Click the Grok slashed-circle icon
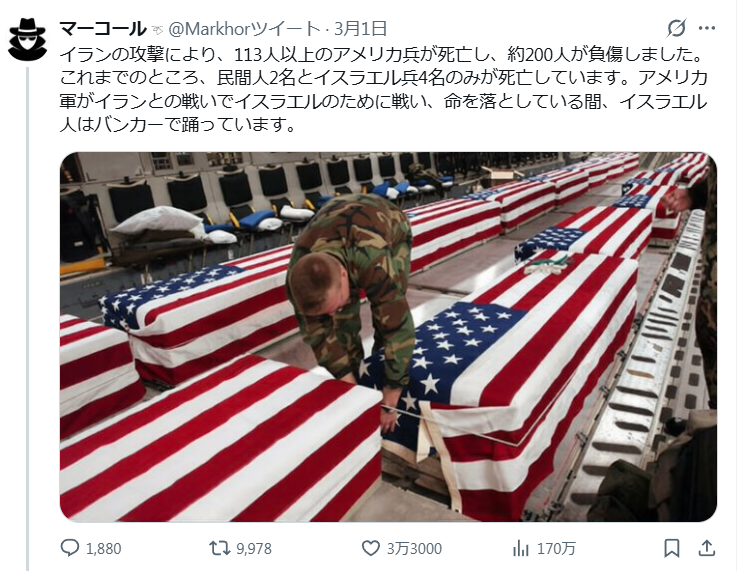Viewport: 738px width, 571px height. coord(676,28)
